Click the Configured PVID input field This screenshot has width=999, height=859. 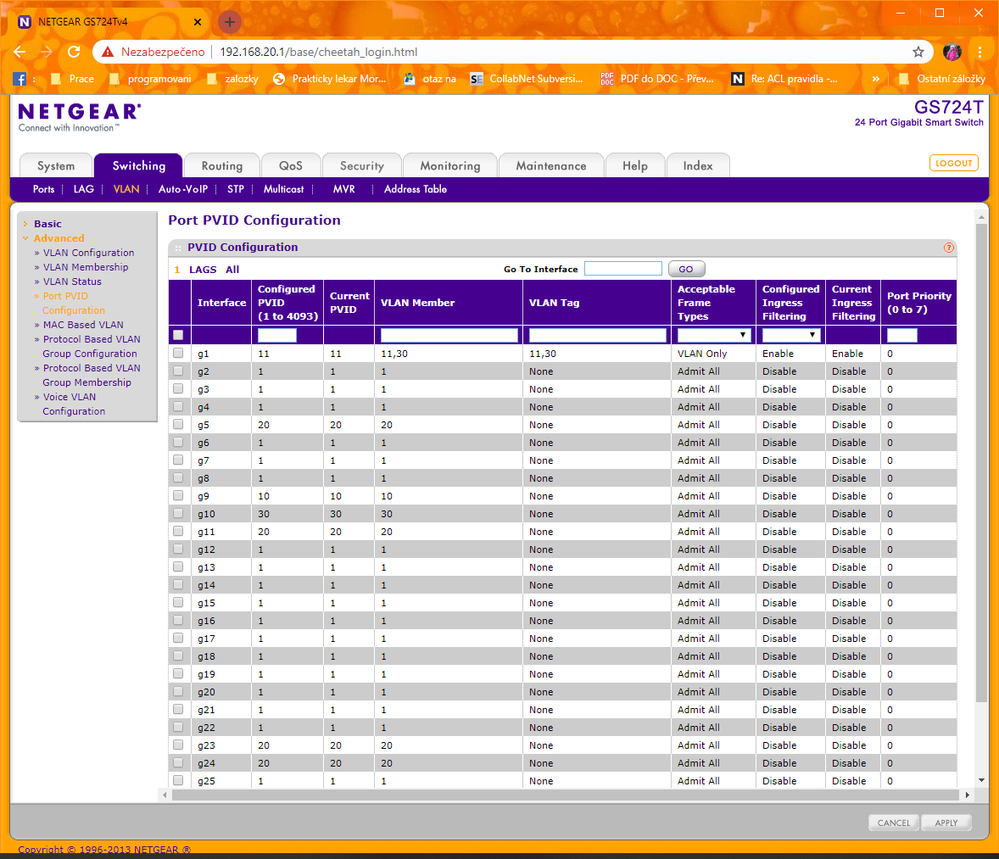277,335
